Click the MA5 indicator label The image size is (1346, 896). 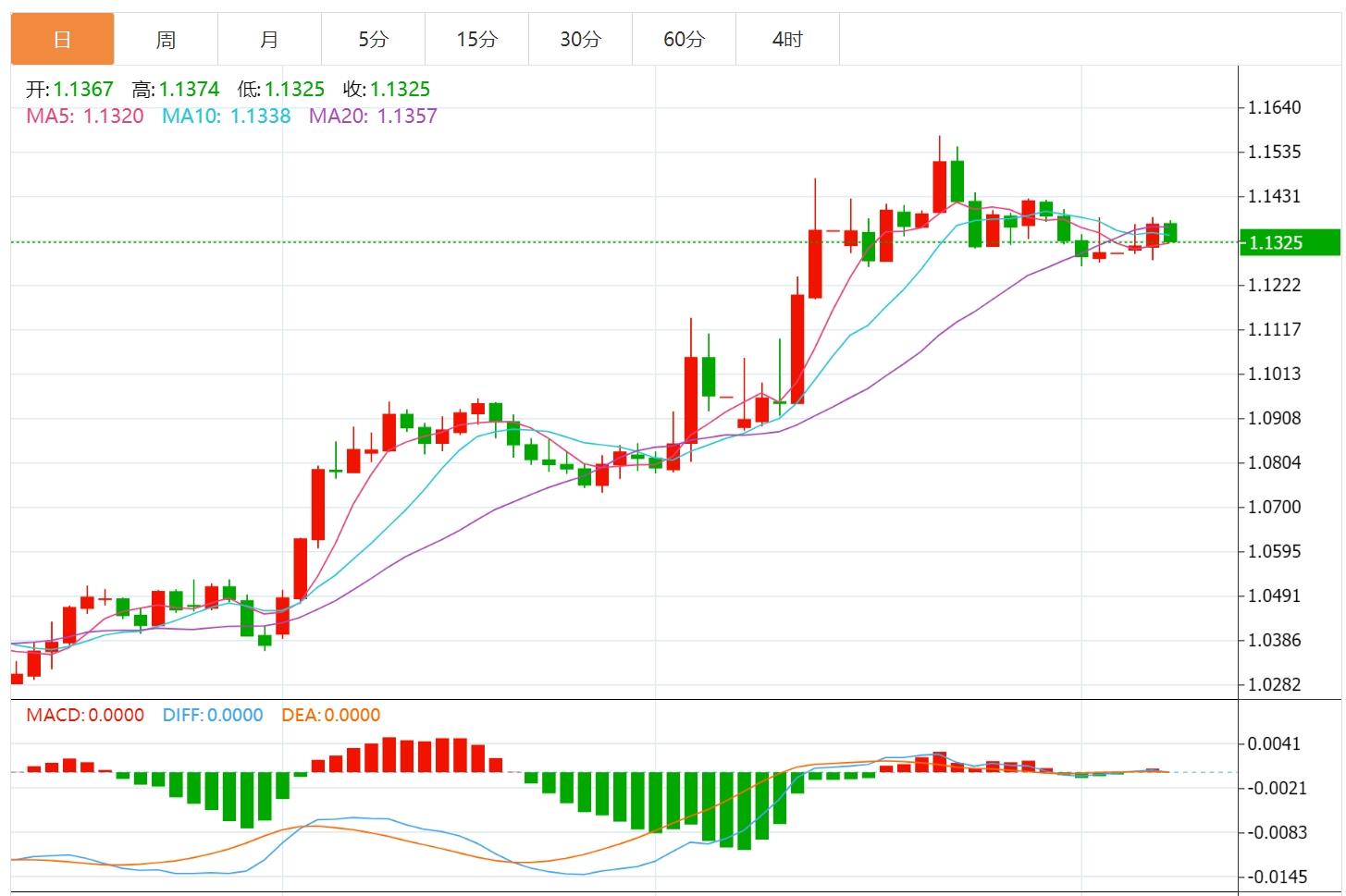coord(85,117)
